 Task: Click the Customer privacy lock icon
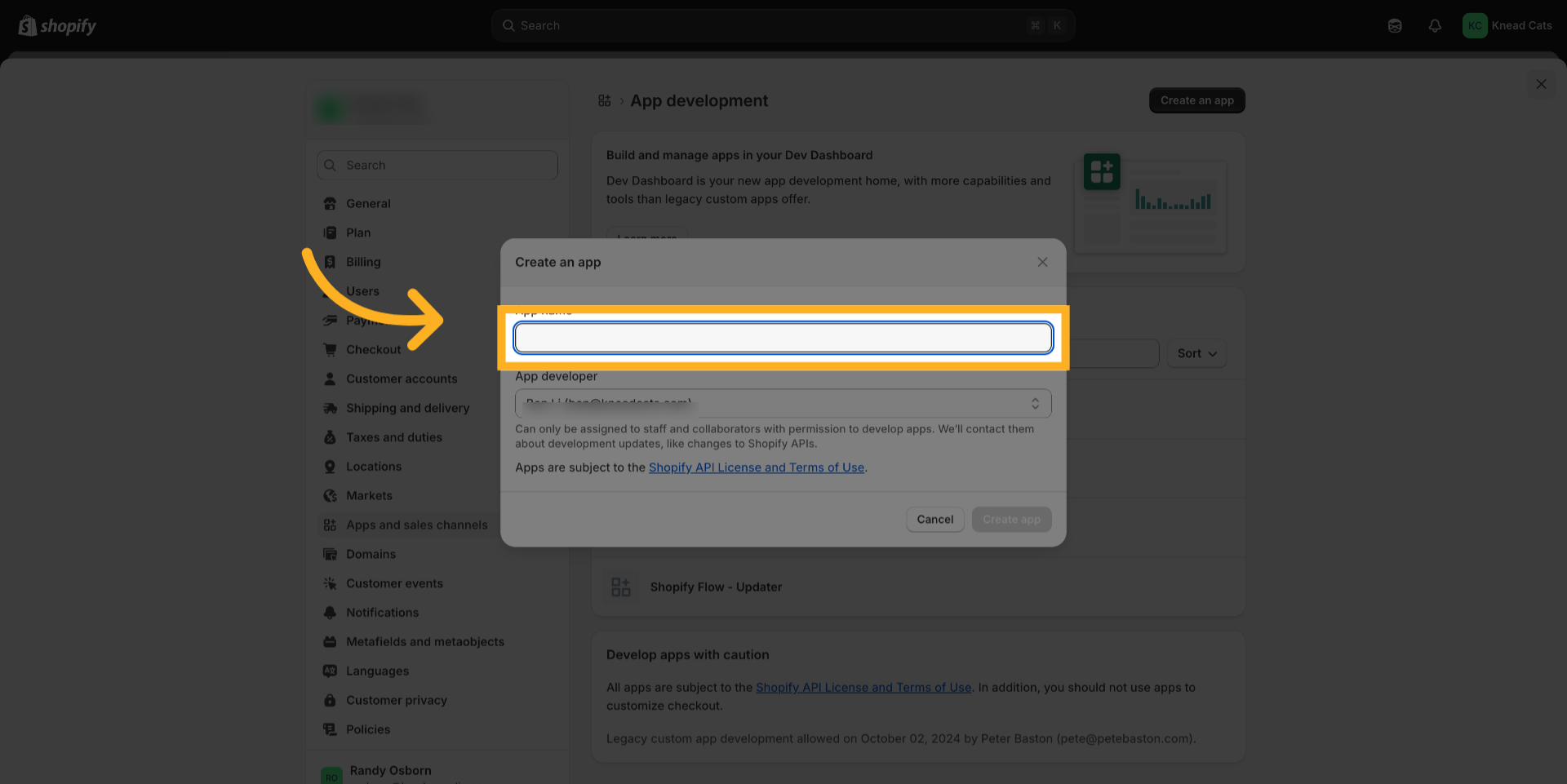click(x=330, y=700)
